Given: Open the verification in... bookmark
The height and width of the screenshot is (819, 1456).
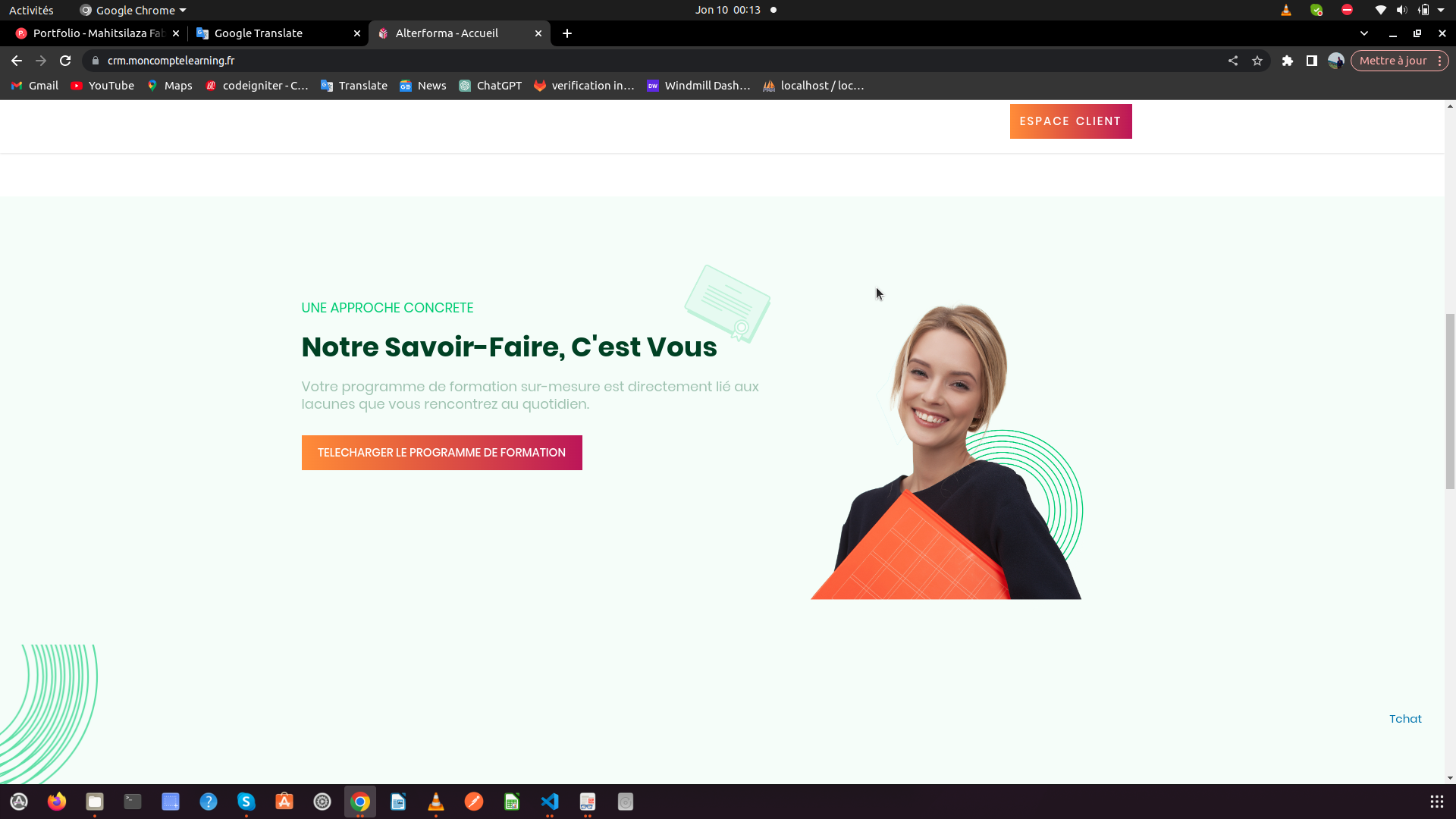Looking at the screenshot, I should point(584,86).
